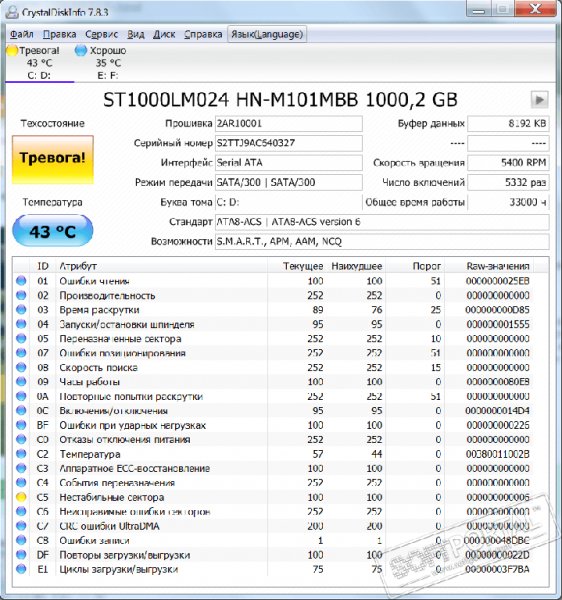Click the blue status icon for Ошибки чтения
562x600 pixels.
[x=21, y=281]
